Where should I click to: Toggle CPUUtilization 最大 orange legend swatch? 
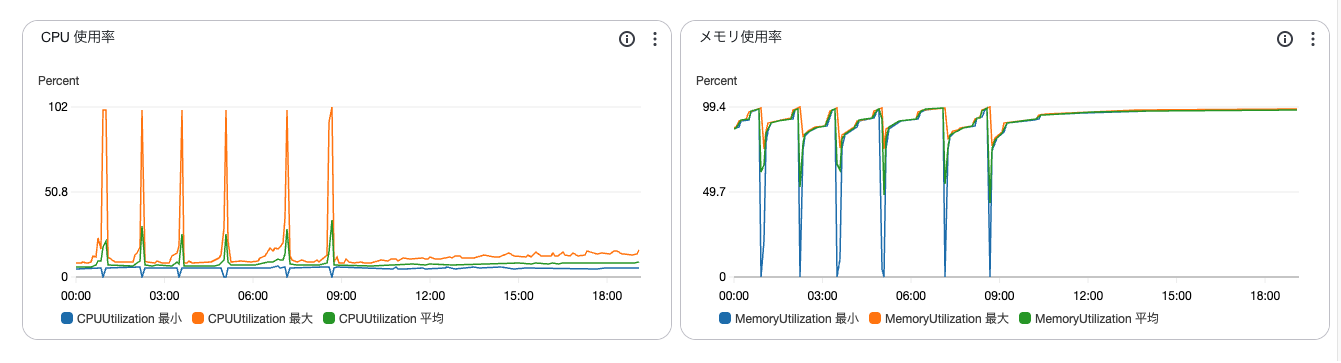198,319
